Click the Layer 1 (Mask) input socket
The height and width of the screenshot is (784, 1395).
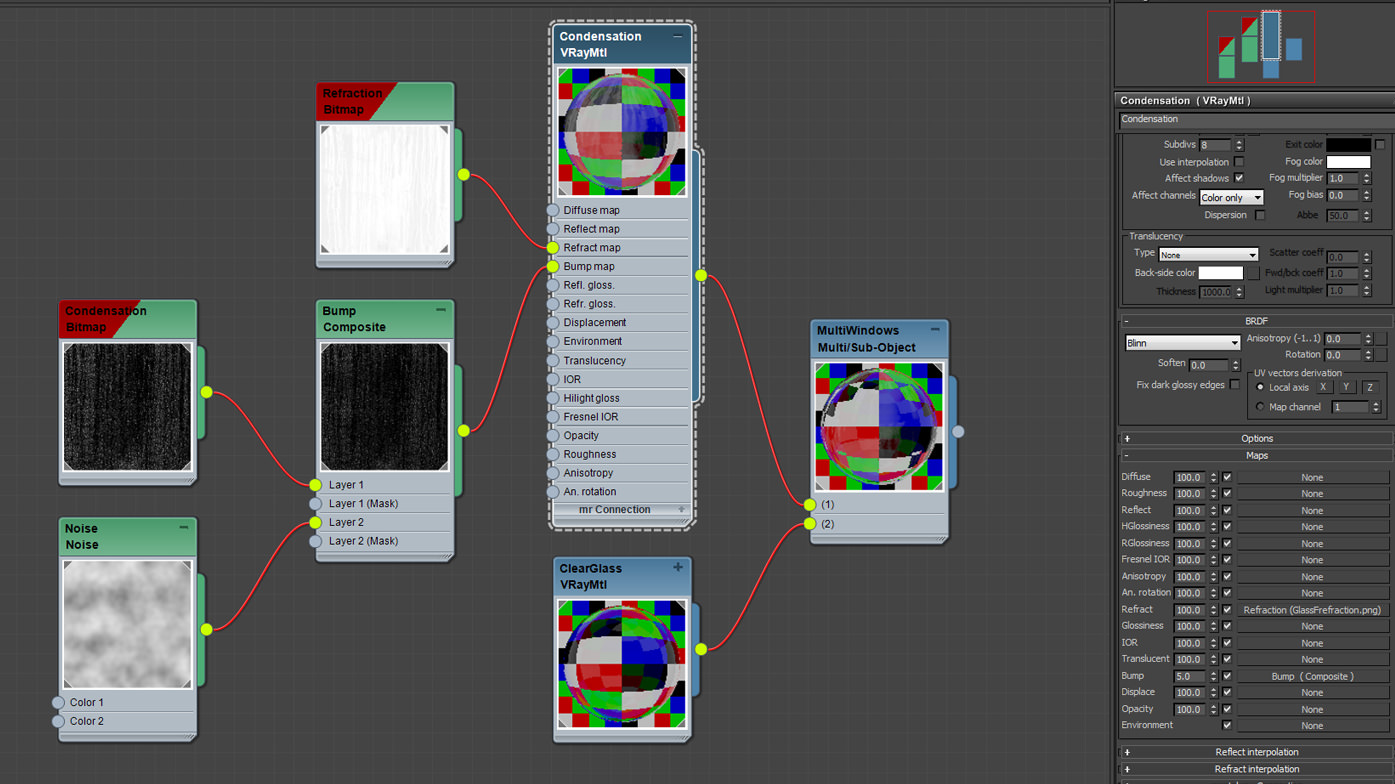point(316,504)
